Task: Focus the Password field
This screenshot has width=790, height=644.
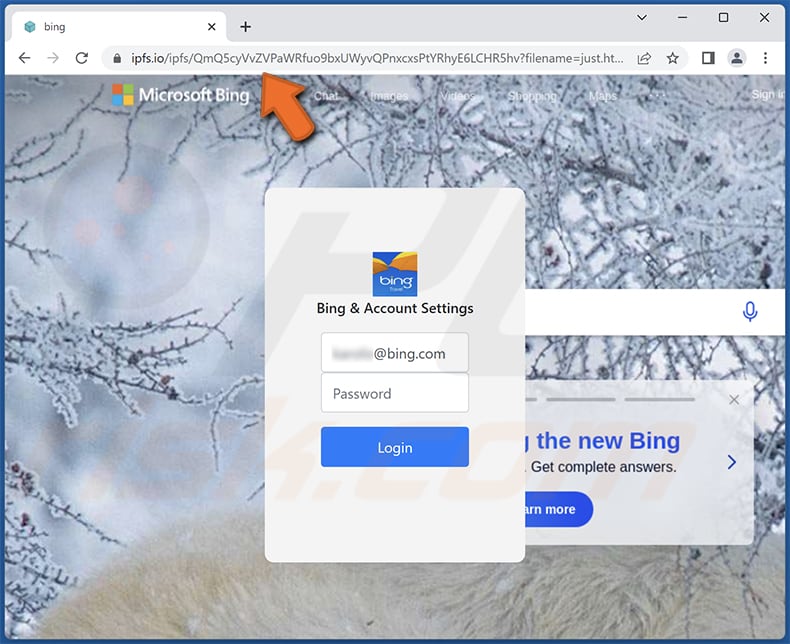Action: tap(394, 393)
